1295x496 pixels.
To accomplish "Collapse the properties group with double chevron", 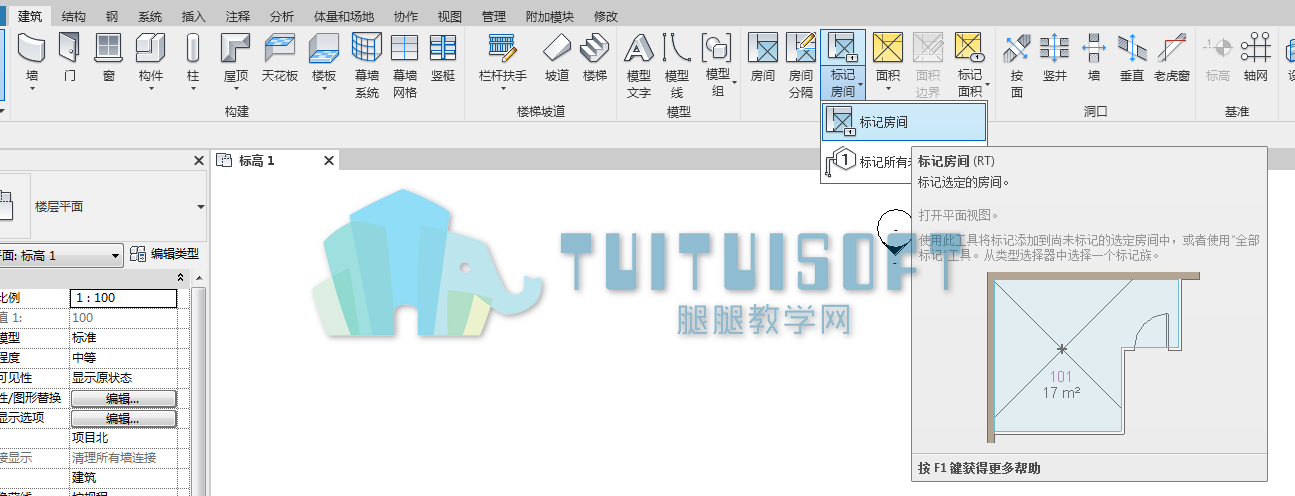I will point(180,277).
